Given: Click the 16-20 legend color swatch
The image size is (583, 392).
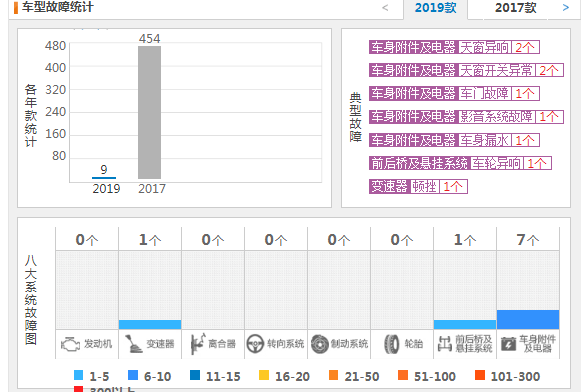Looking at the screenshot, I should tap(264, 375).
